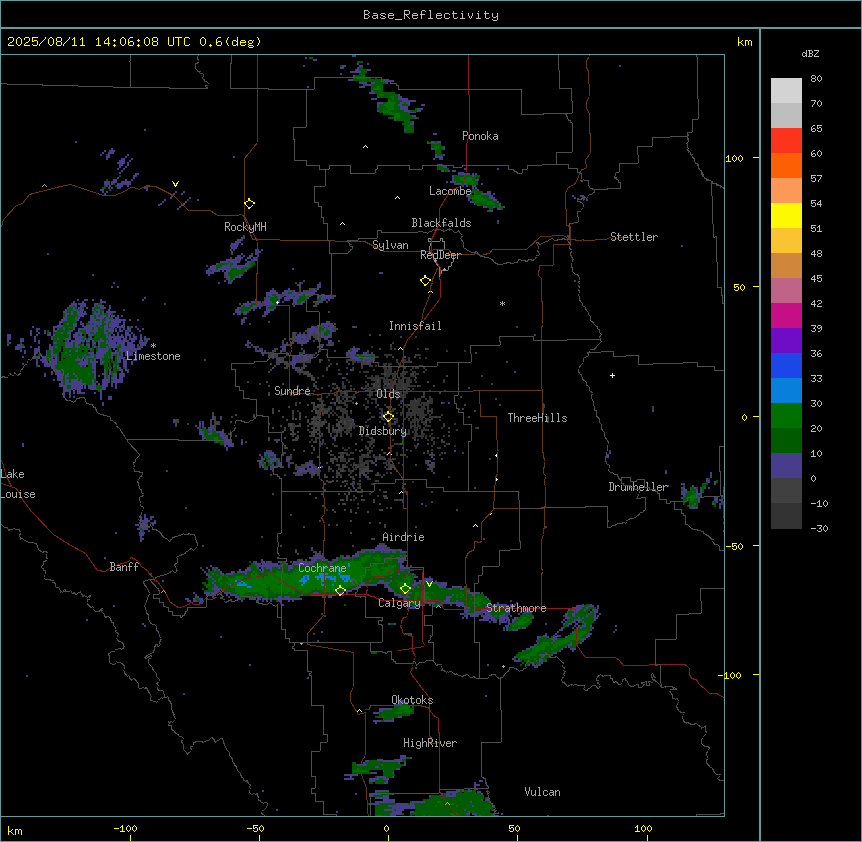Click the -30 value in the dBZ legend
This screenshot has height=842, width=862.
point(819,529)
